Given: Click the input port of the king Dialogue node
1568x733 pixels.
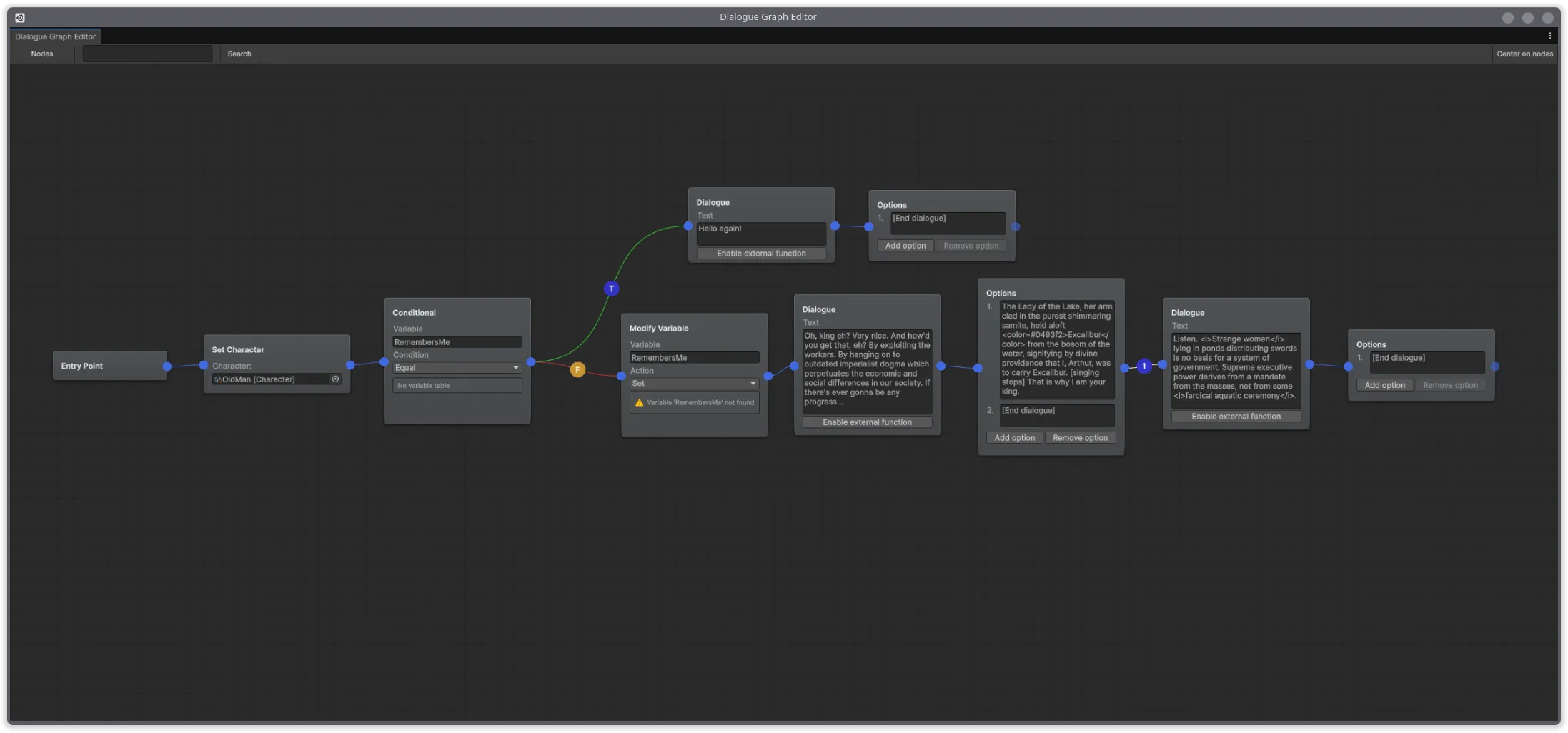Looking at the screenshot, I should pos(794,366).
